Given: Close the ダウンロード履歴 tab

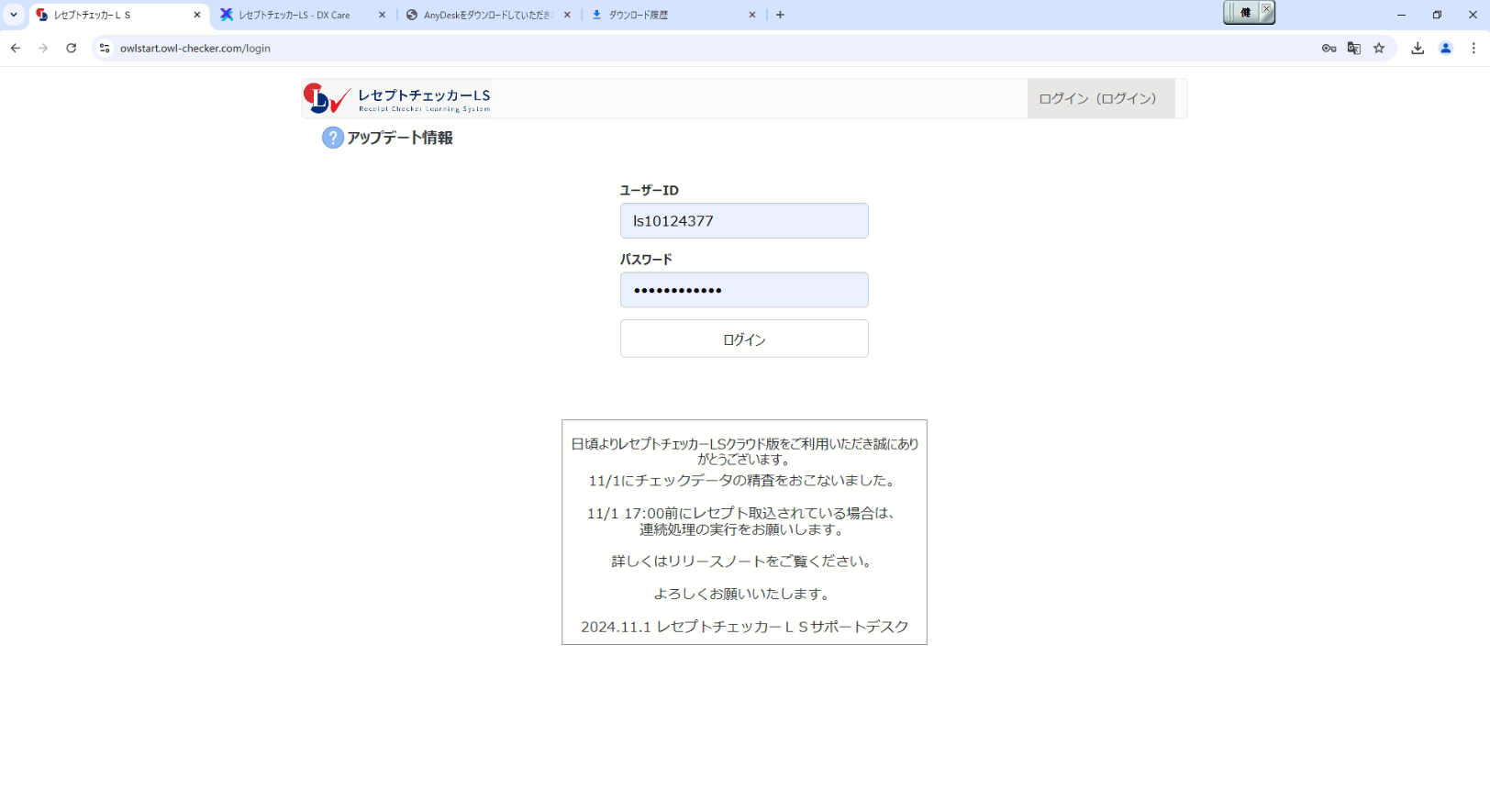Looking at the screenshot, I should pyautogui.click(x=752, y=15).
